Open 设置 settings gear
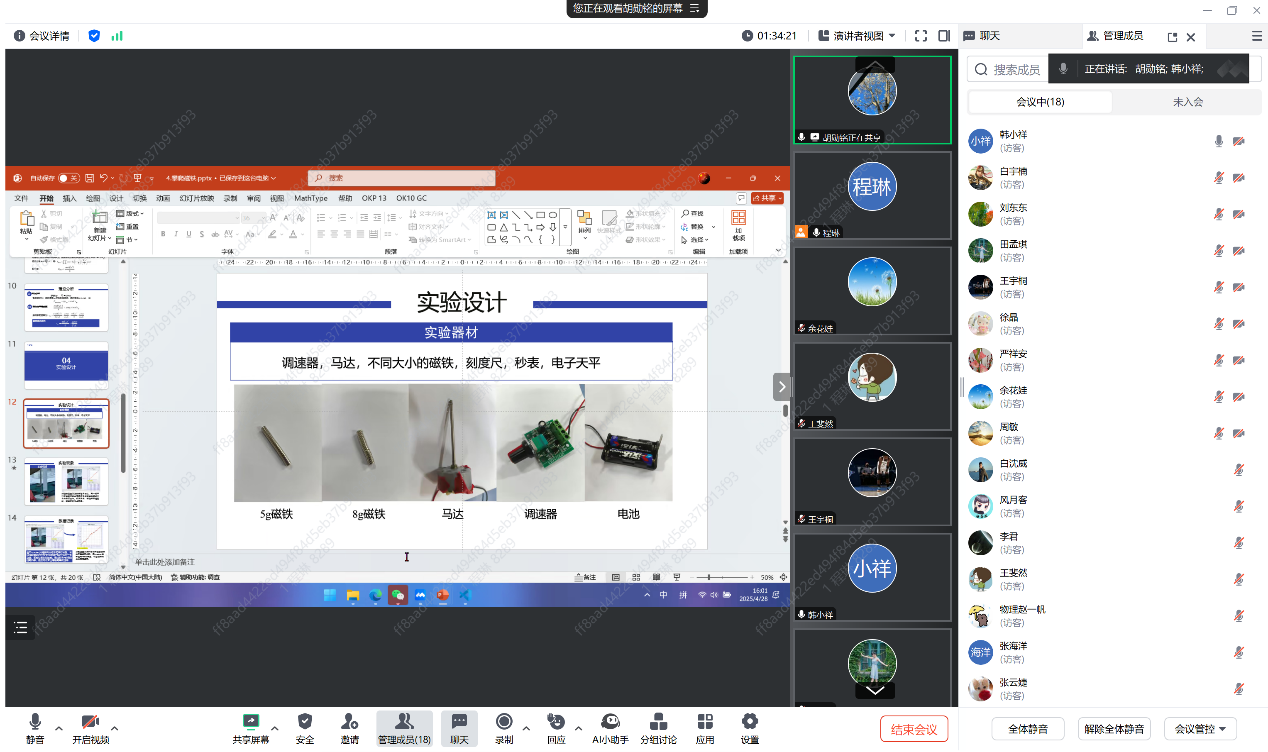The height and width of the screenshot is (752, 1268). [749, 722]
